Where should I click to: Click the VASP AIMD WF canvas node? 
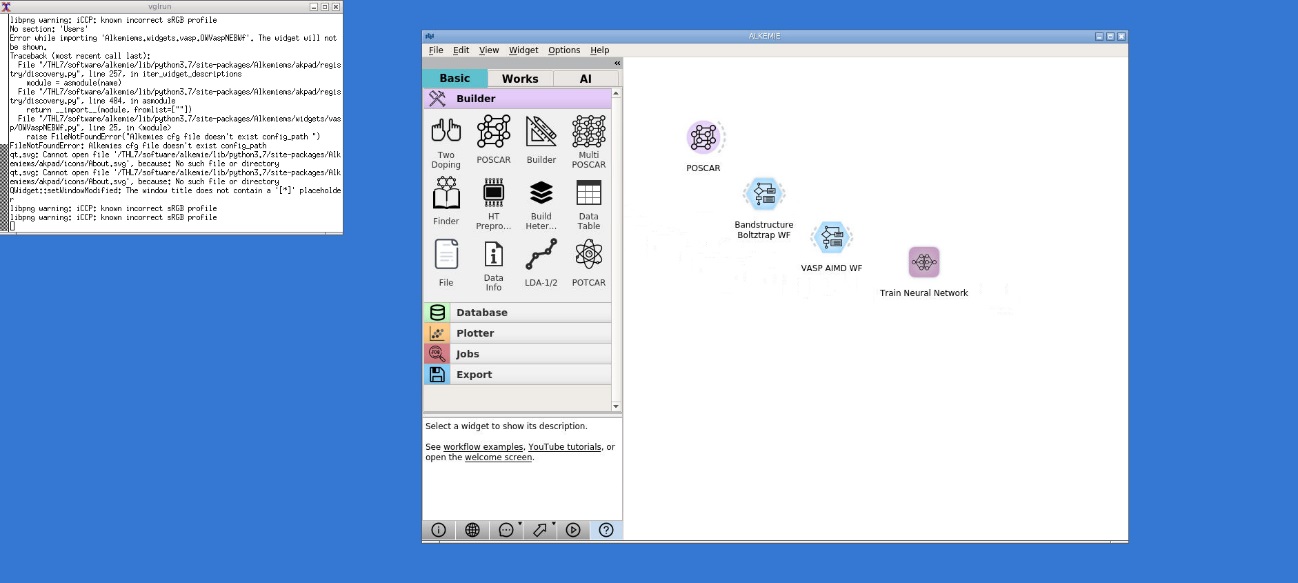point(831,238)
